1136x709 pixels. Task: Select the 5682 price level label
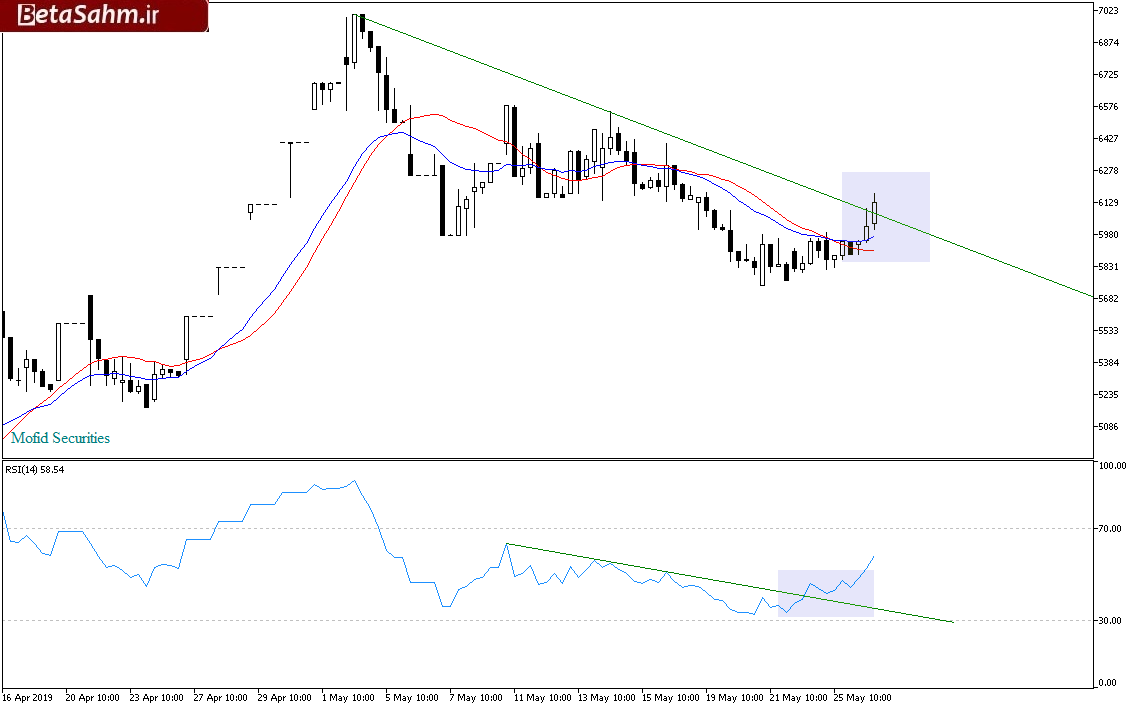point(1108,298)
